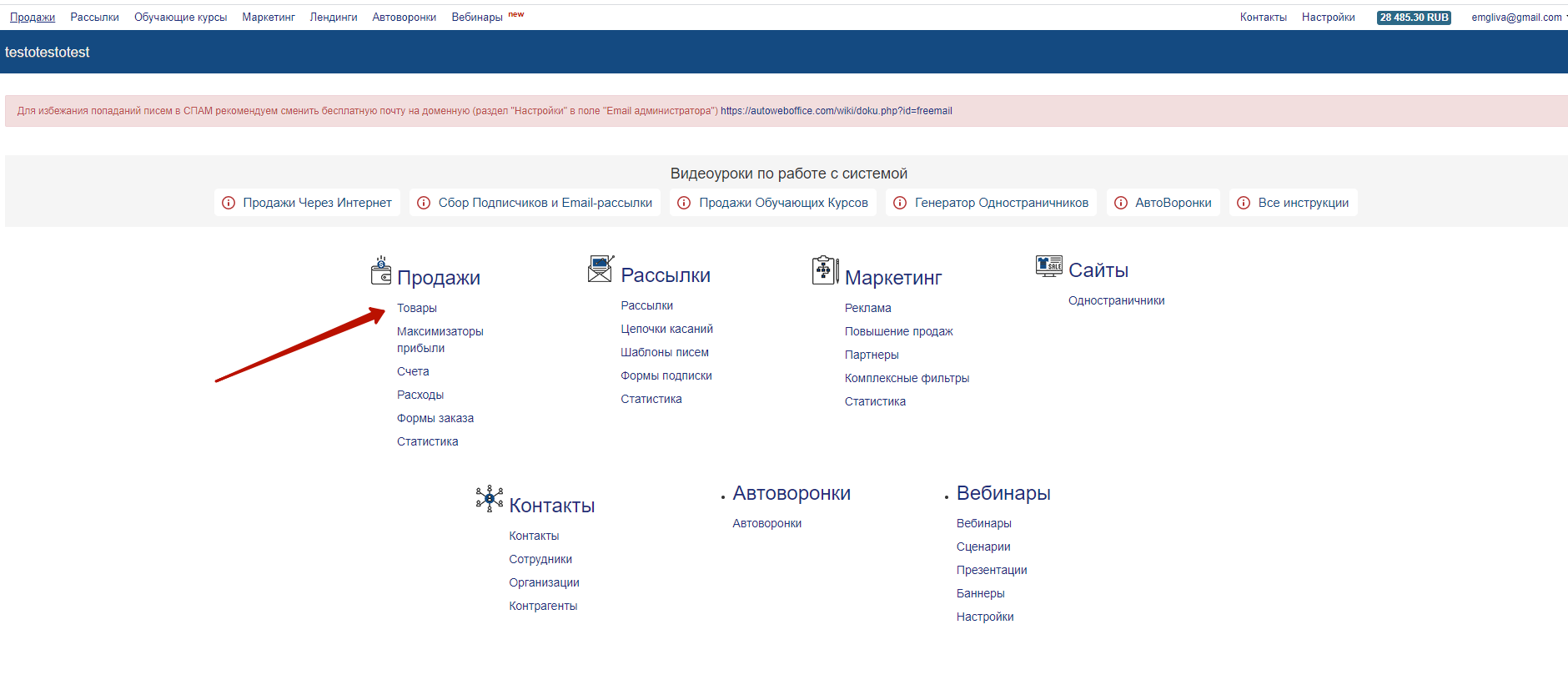The image size is (1568, 680).
Task: Click the Продажи wallet icon
Action: coord(380,271)
